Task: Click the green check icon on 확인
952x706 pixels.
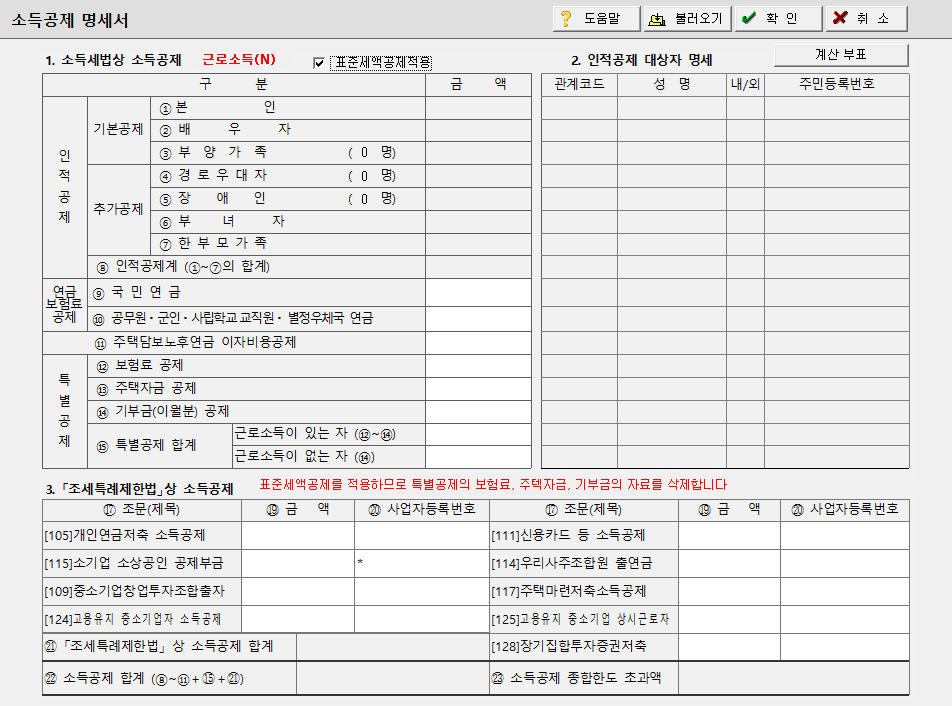Action: coord(749,18)
